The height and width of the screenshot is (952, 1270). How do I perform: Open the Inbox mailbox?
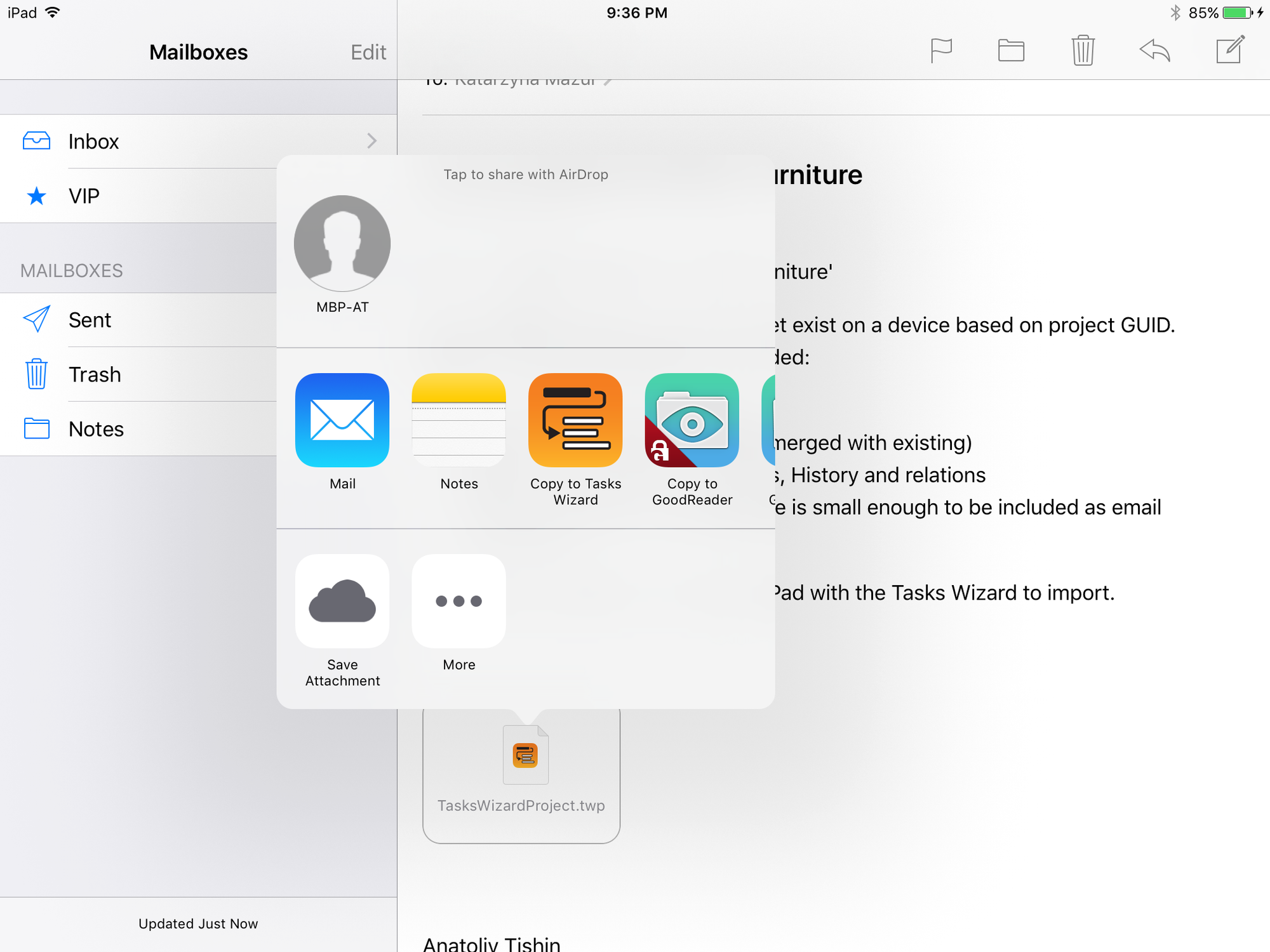point(198,141)
